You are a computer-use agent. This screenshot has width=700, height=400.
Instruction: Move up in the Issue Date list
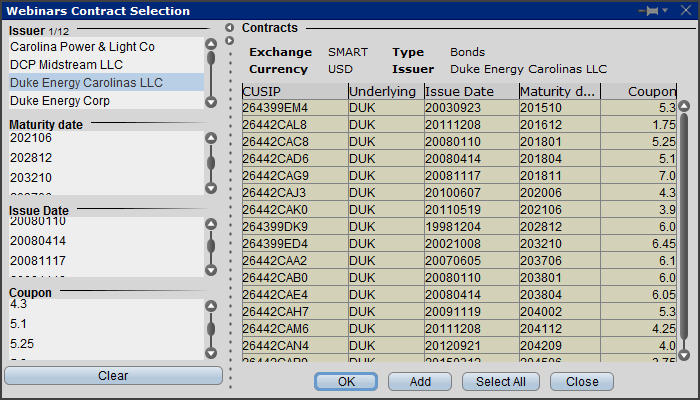[x=211, y=224]
